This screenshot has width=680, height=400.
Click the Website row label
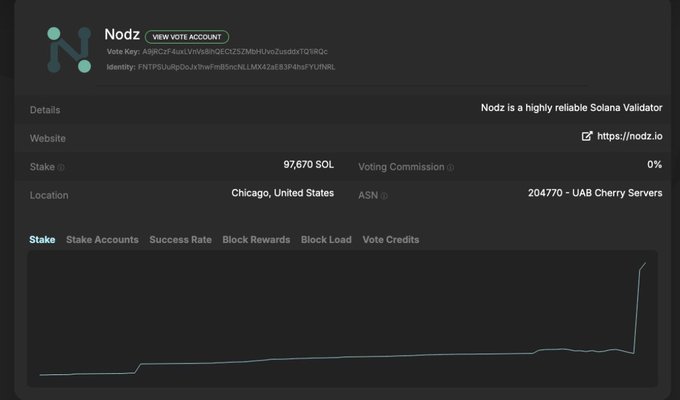point(48,139)
